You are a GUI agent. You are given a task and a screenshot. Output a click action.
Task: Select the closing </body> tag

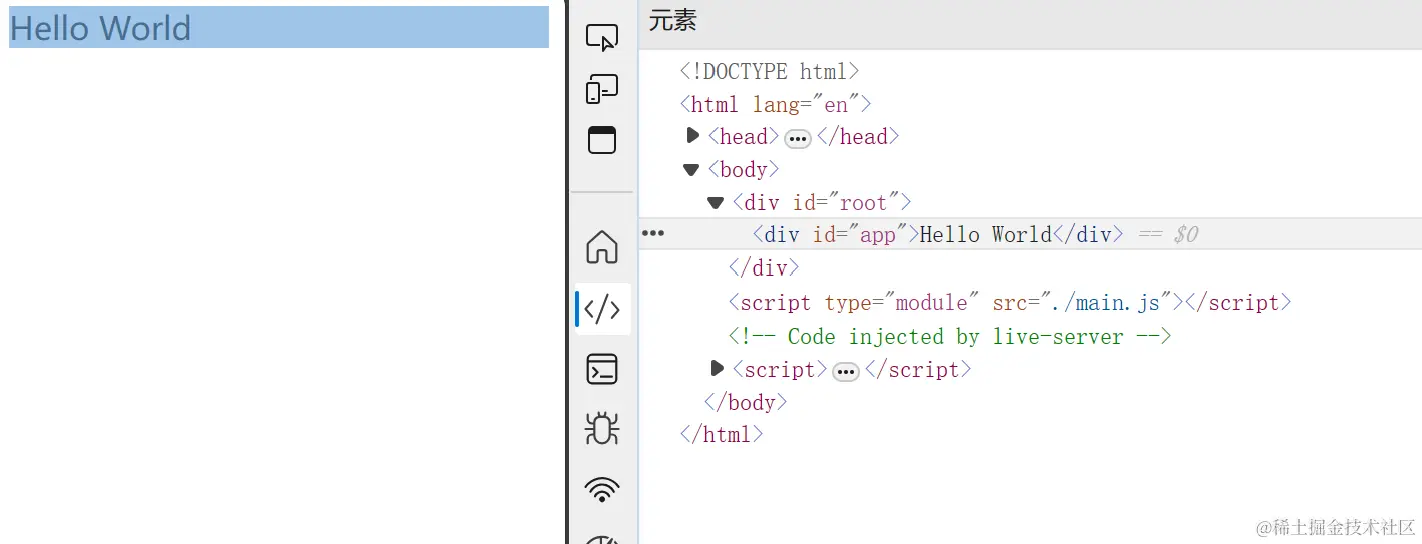[x=746, y=402]
